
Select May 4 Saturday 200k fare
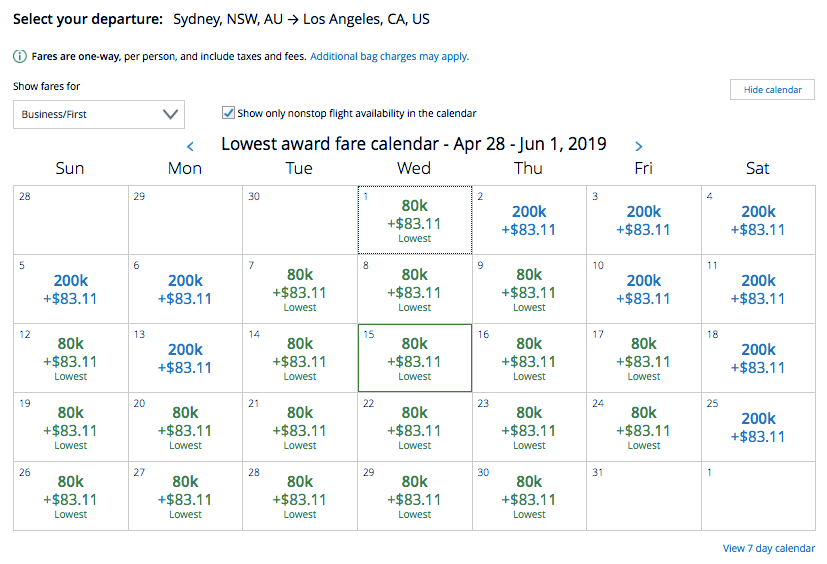click(757, 220)
